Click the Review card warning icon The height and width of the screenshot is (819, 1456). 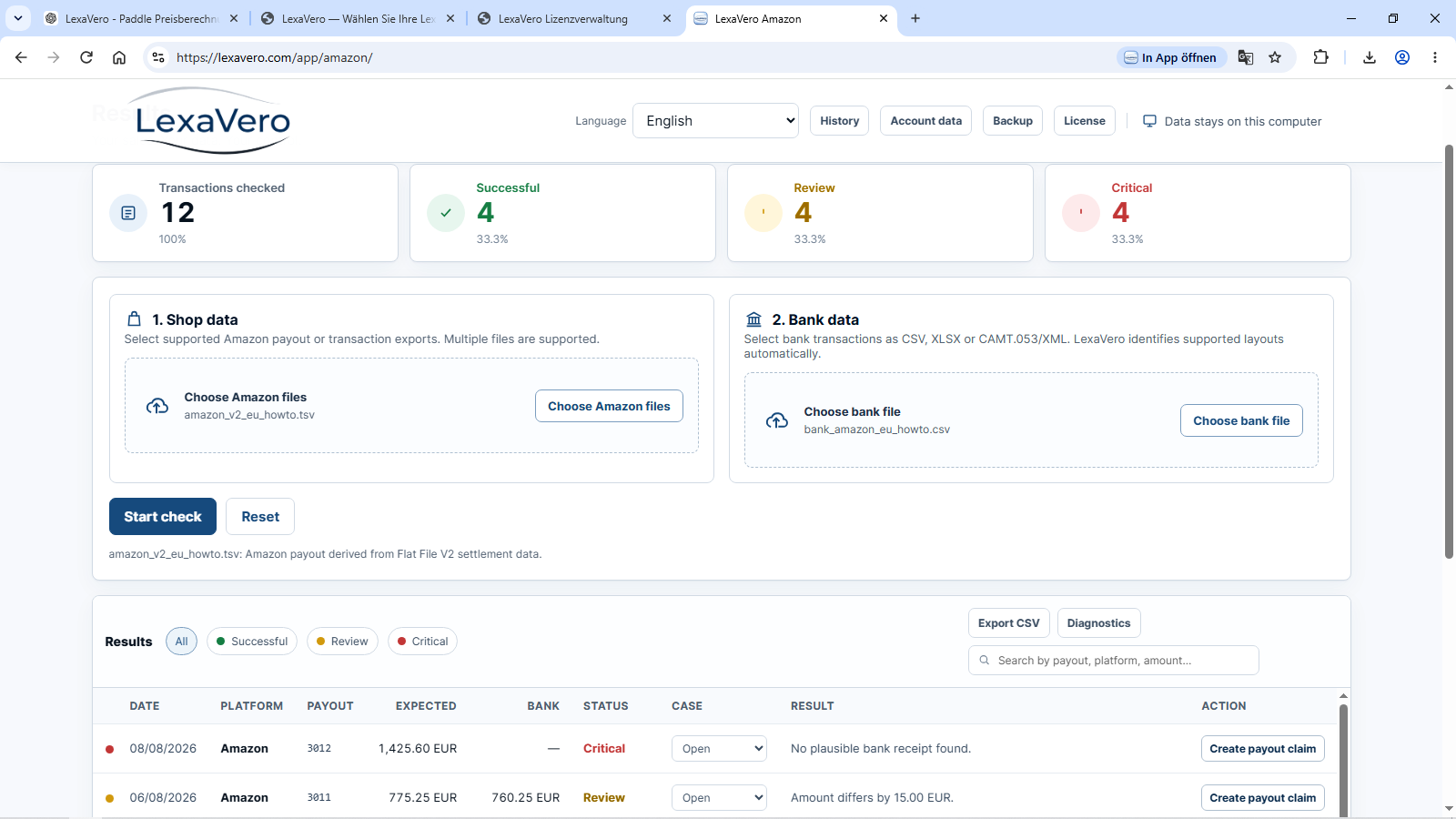click(x=763, y=213)
